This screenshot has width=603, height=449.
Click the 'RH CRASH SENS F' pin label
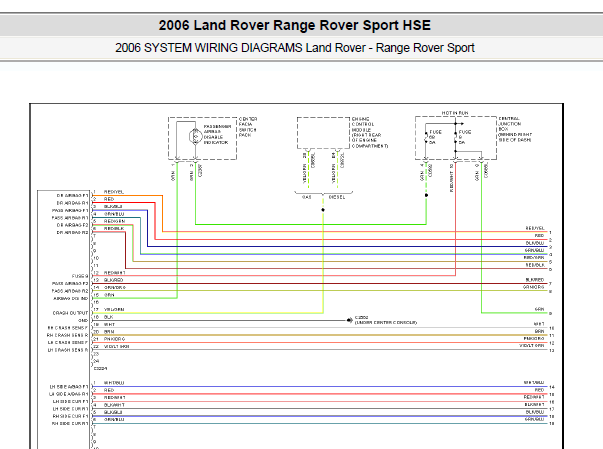68,328
